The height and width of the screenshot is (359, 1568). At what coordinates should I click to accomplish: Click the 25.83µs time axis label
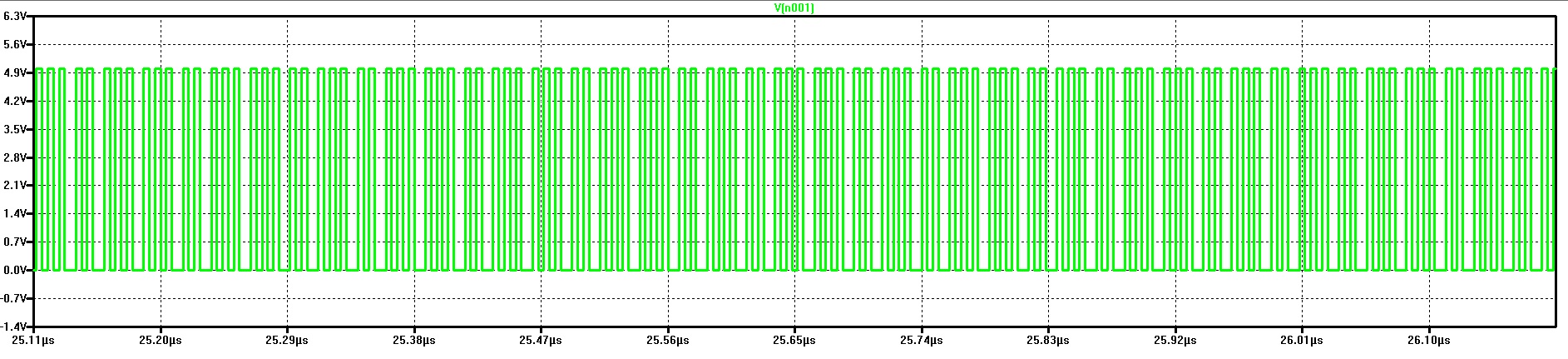click(1048, 340)
